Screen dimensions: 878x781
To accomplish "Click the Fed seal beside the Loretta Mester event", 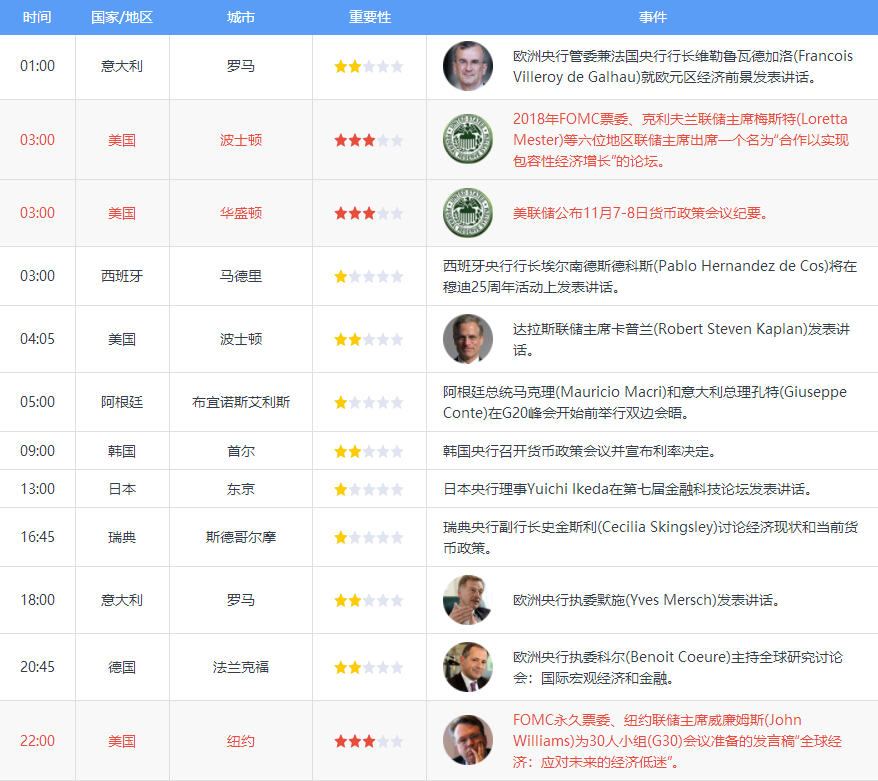I will (x=468, y=139).
